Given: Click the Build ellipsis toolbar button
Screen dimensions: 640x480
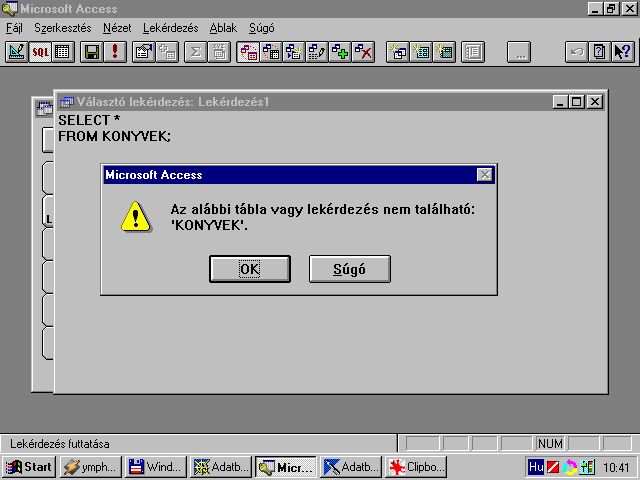Looking at the screenshot, I should pos(519,52).
